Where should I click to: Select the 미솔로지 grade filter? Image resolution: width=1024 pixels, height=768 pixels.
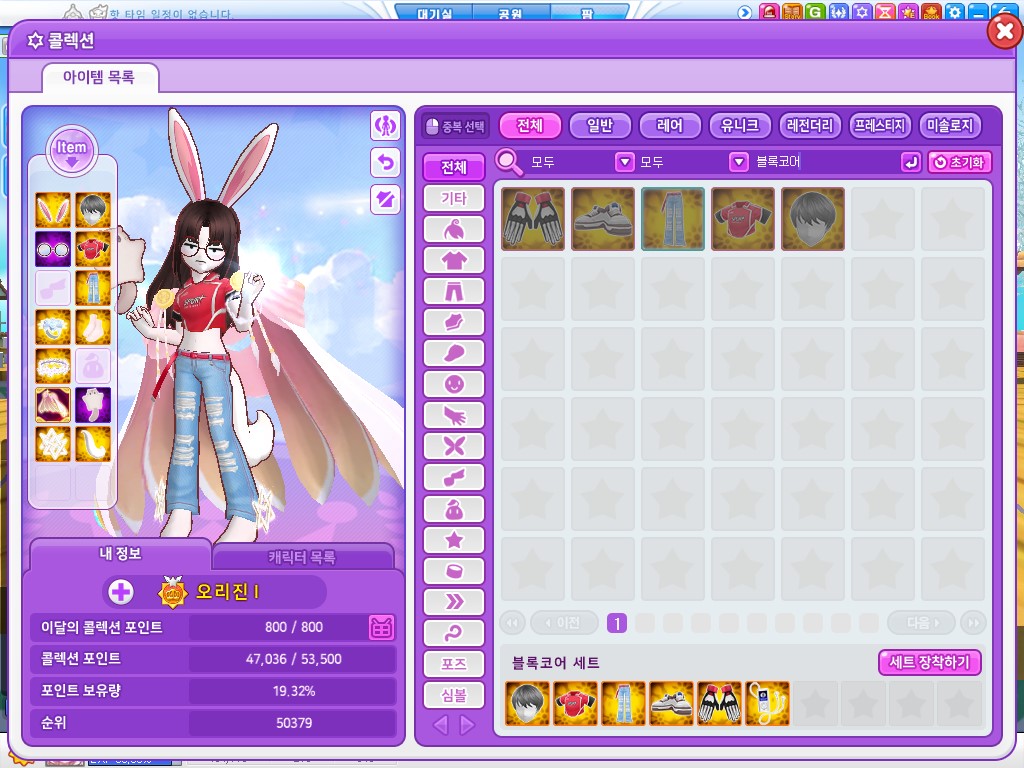[950, 125]
